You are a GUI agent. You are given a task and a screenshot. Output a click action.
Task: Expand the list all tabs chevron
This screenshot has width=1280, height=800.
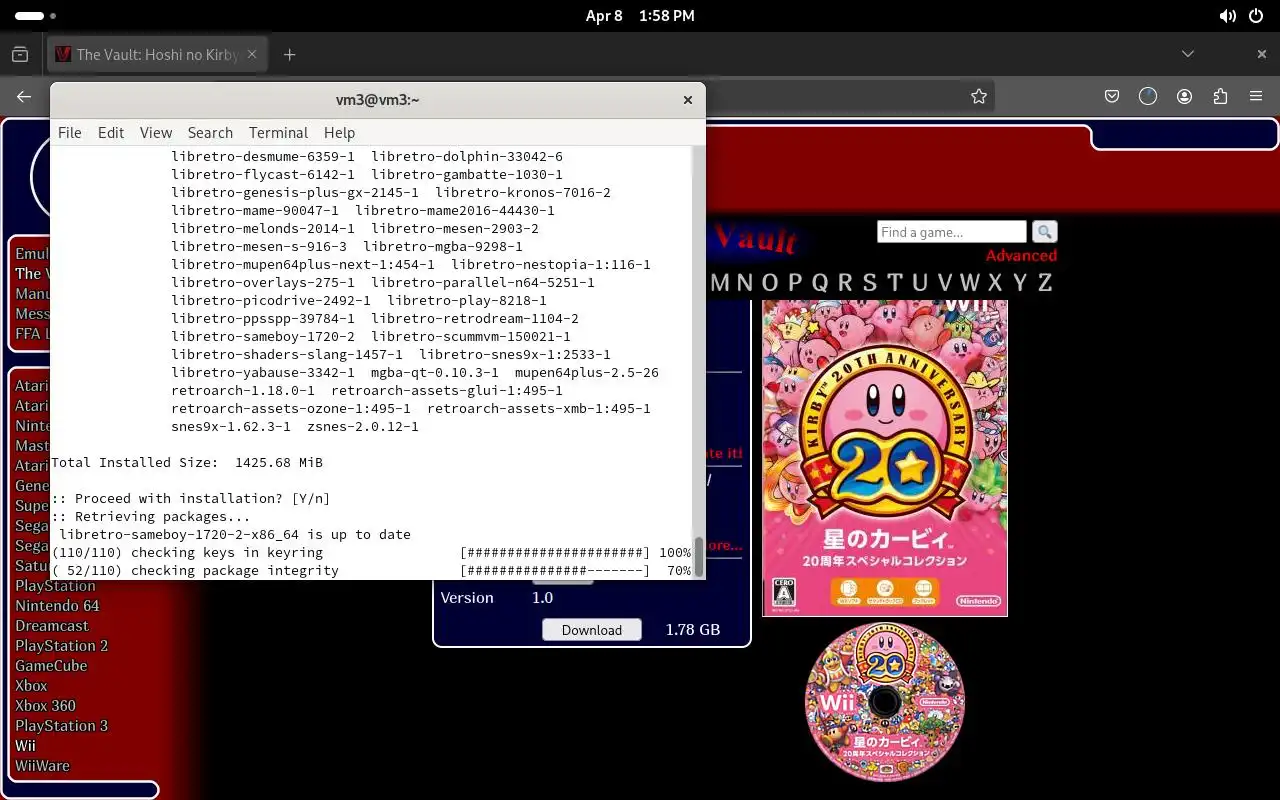(1188, 54)
